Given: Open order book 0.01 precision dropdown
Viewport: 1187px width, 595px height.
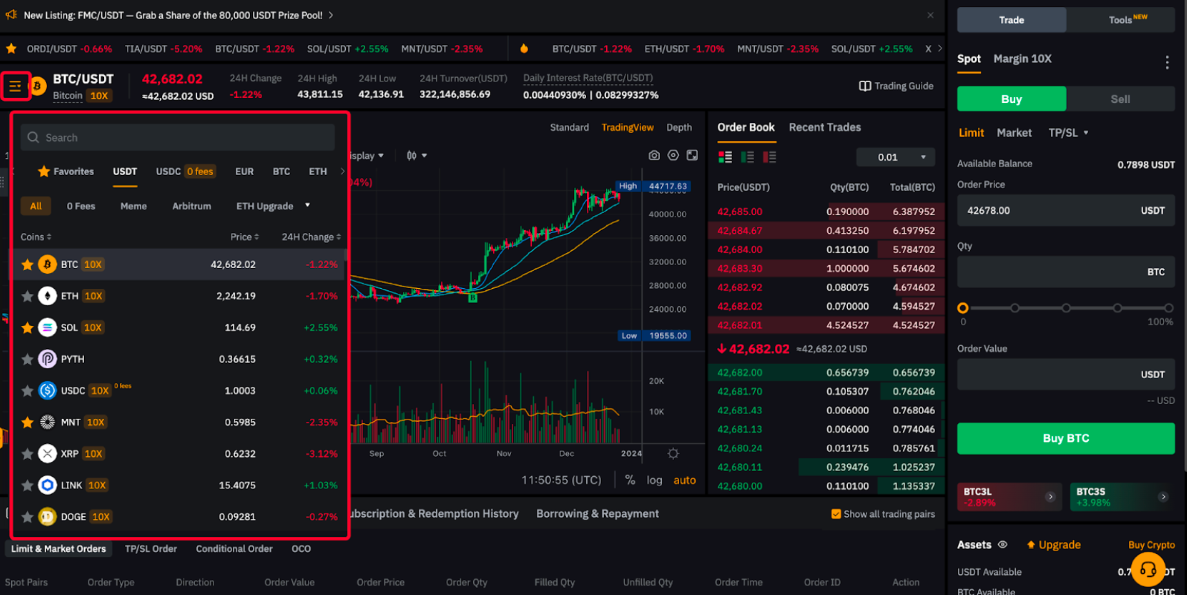Looking at the screenshot, I should (895, 157).
